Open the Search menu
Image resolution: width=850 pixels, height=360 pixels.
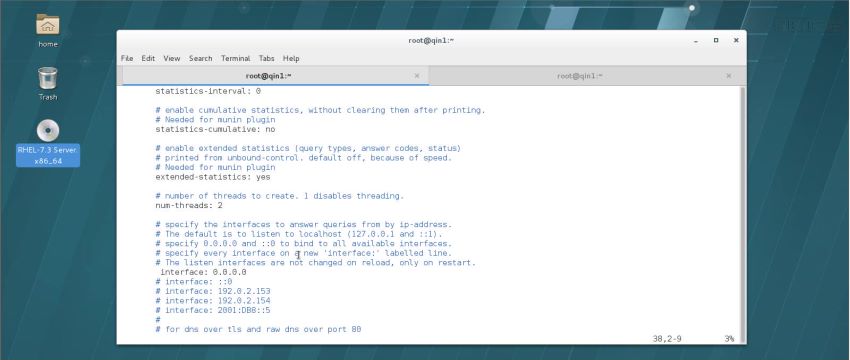pyautogui.click(x=201, y=59)
